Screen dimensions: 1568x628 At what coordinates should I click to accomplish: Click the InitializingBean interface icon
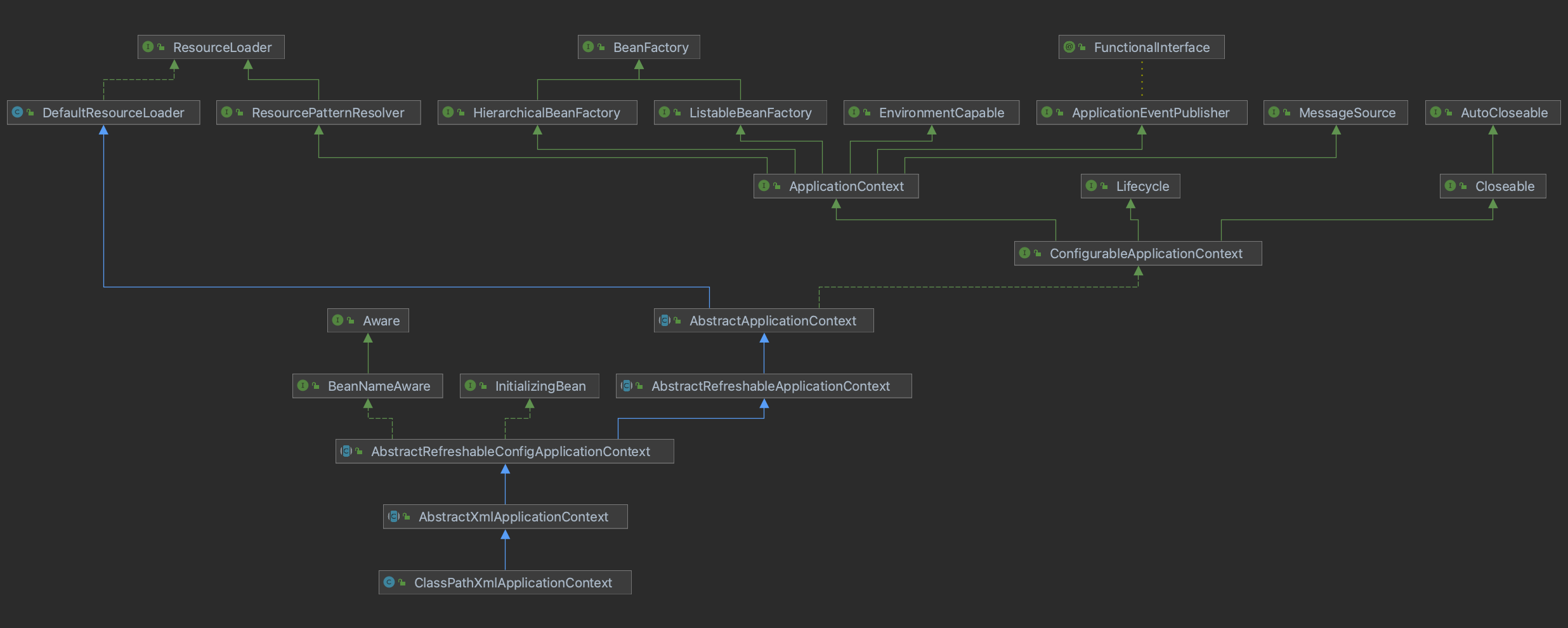tap(470, 386)
